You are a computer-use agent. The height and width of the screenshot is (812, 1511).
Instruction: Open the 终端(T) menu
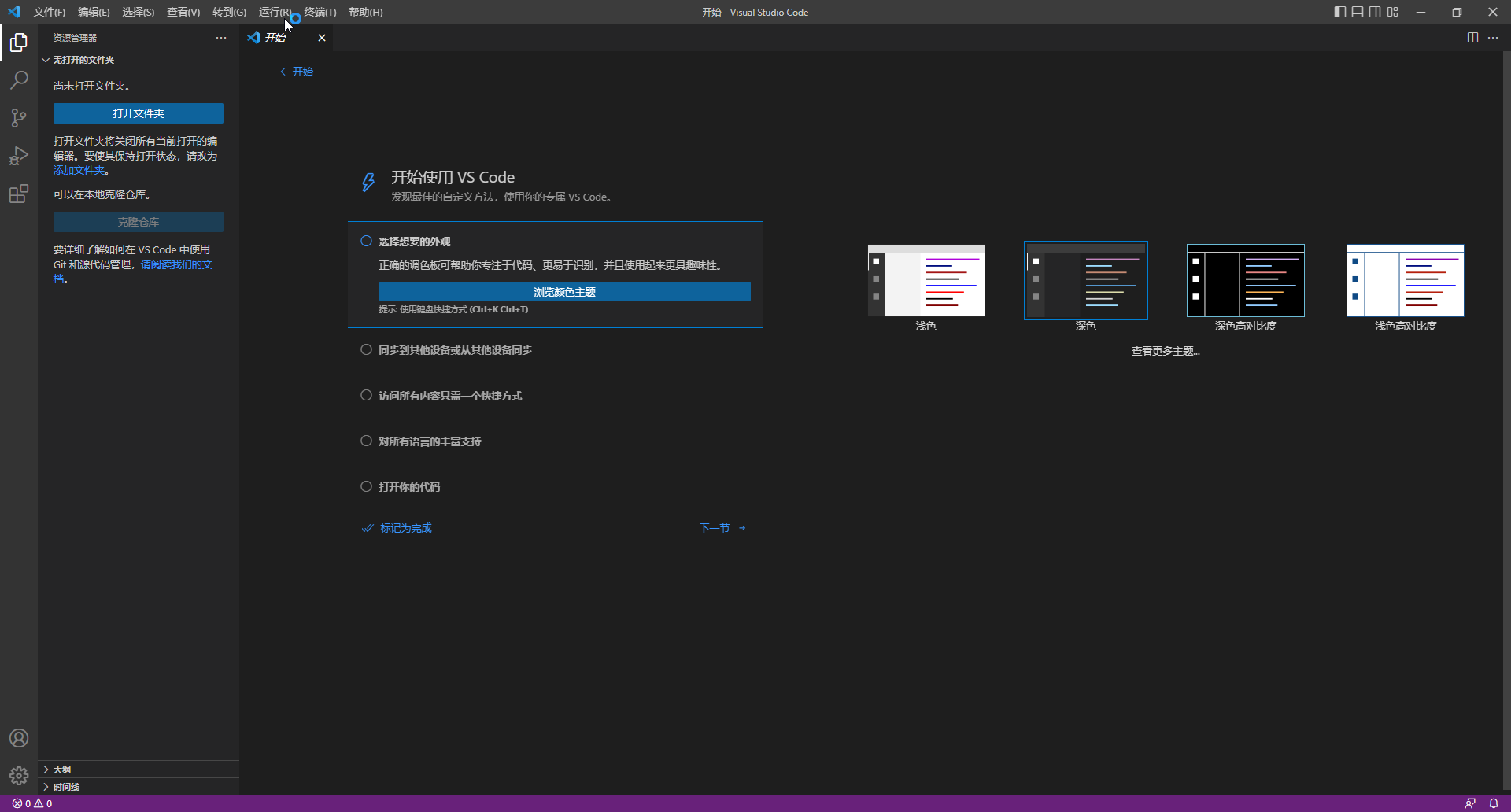point(320,13)
